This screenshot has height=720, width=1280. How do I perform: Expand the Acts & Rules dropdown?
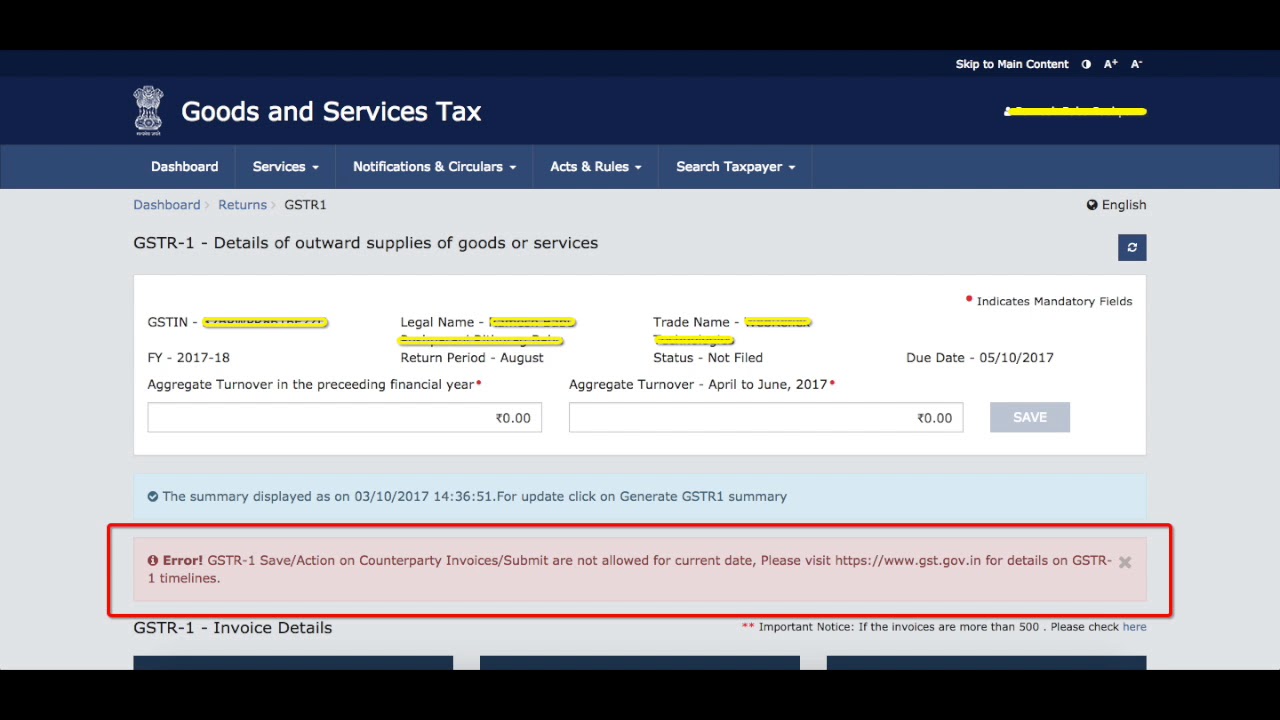[x=595, y=167]
